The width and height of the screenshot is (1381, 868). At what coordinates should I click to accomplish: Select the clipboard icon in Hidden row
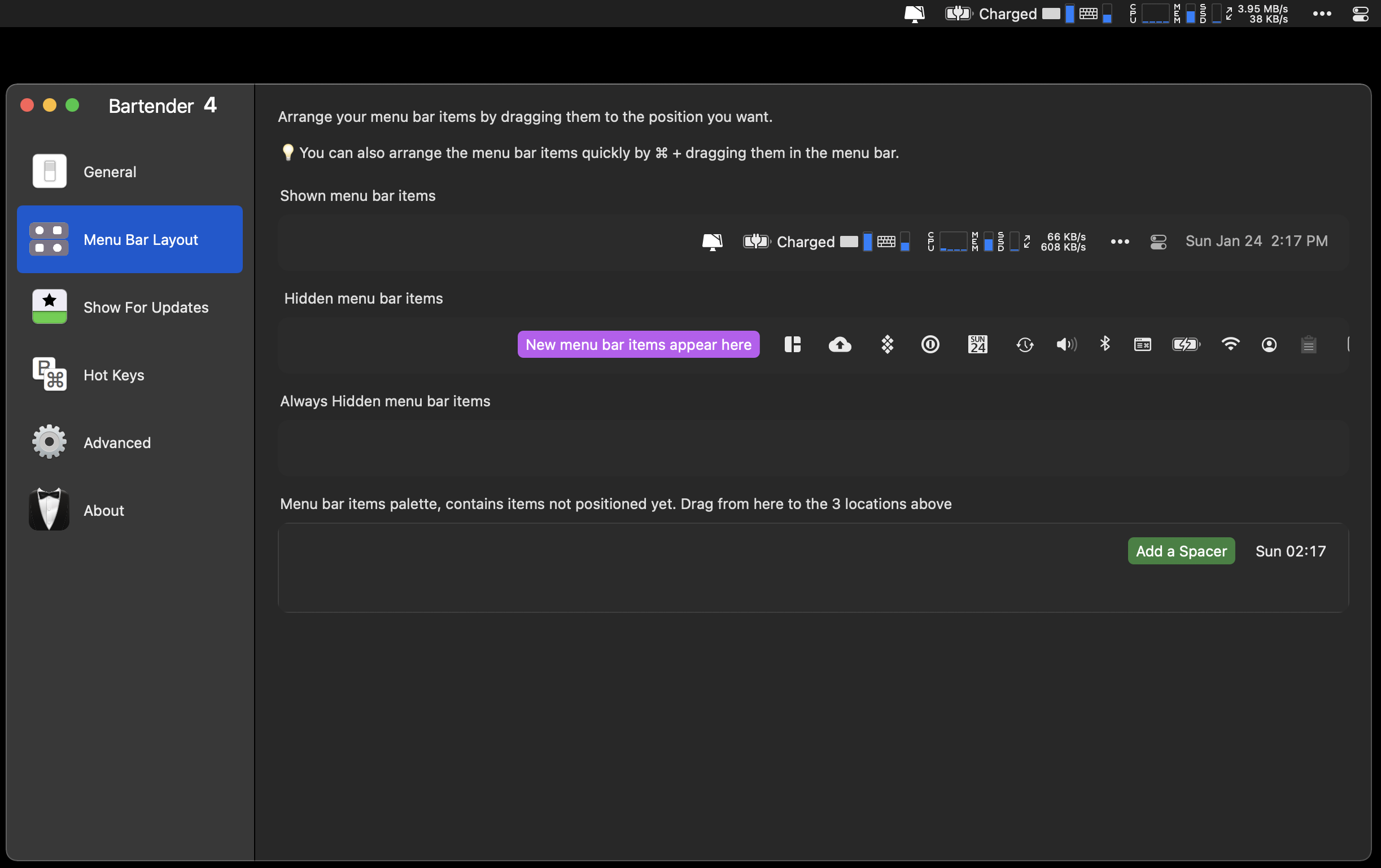pyautogui.click(x=1308, y=345)
